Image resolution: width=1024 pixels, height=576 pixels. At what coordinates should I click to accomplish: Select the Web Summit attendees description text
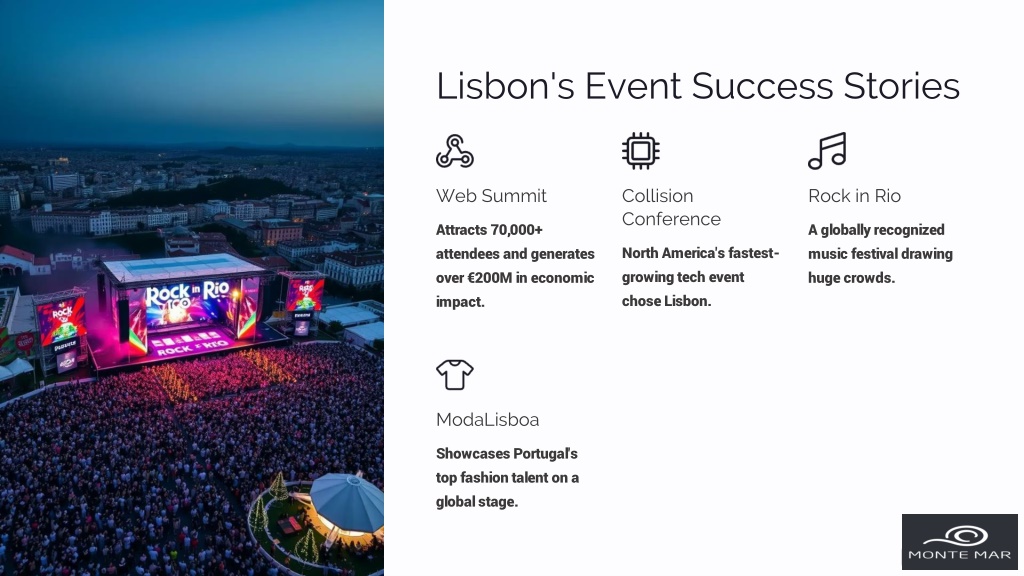tap(515, 266)
